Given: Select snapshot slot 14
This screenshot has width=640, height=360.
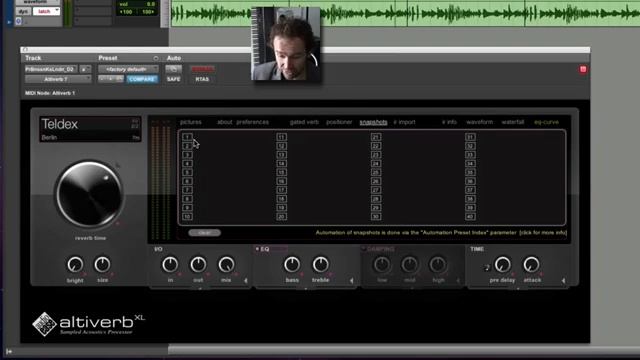Looking at the screenshot, I should [x=281, y=164].
